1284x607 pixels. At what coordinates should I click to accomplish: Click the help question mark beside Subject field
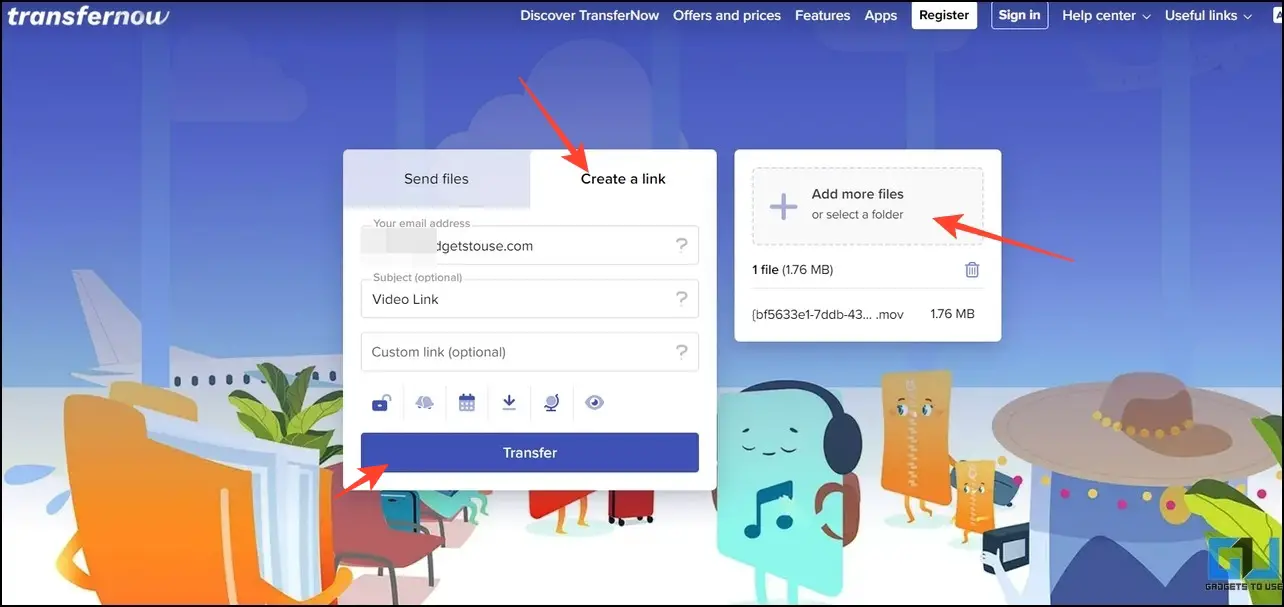(682, 298)
